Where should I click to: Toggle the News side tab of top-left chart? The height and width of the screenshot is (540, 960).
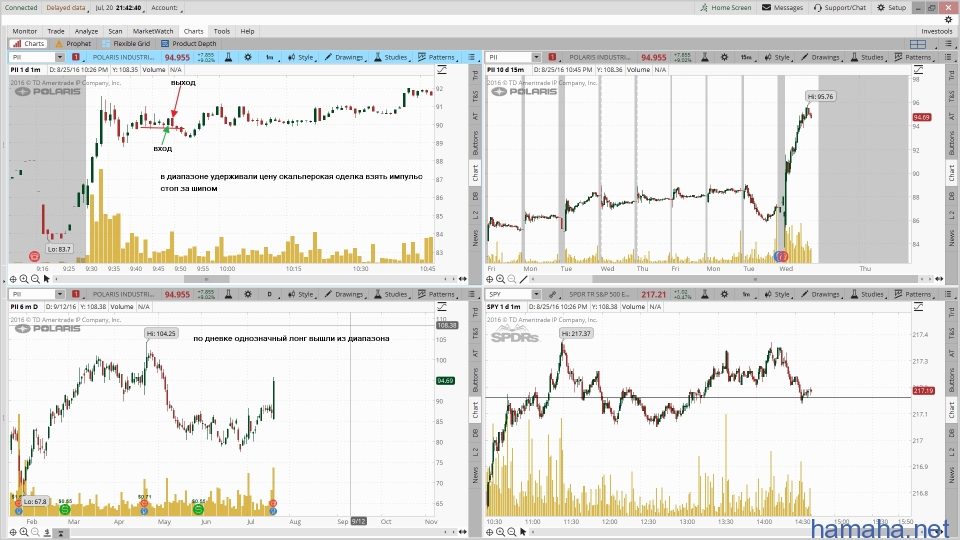click(x=475, y=238)
